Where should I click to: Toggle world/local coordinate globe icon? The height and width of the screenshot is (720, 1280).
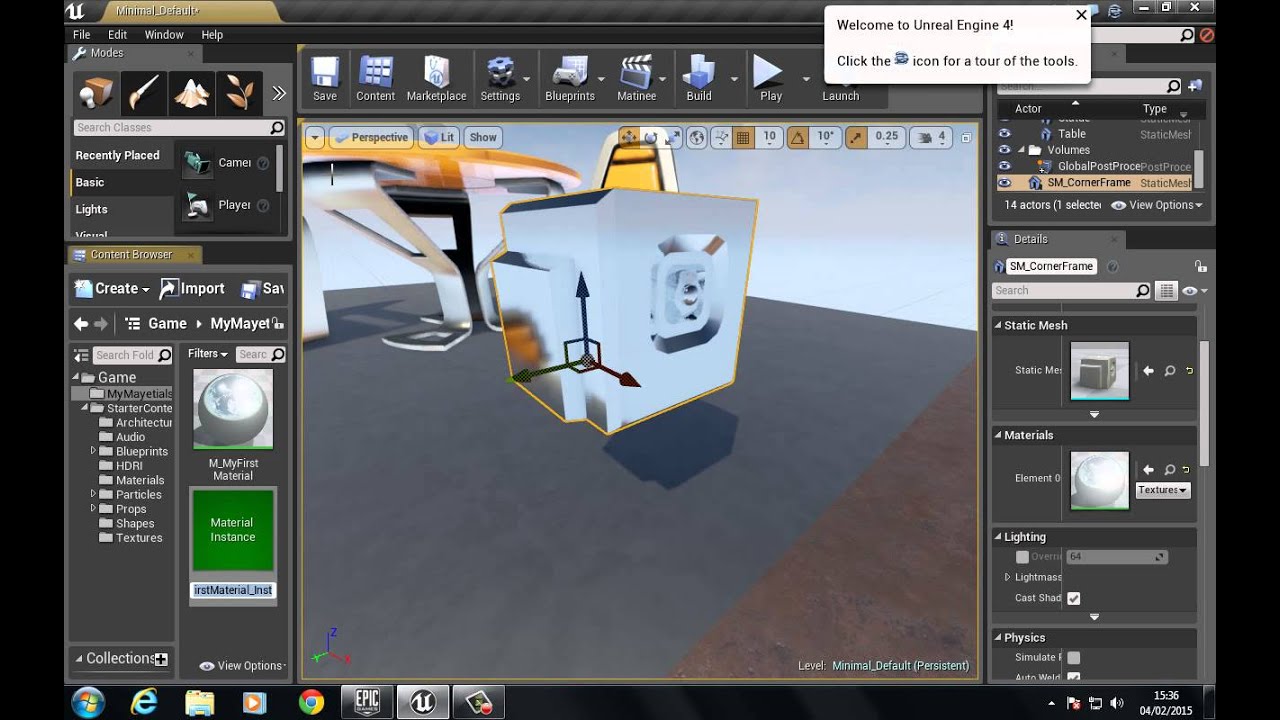coord(697,137)
